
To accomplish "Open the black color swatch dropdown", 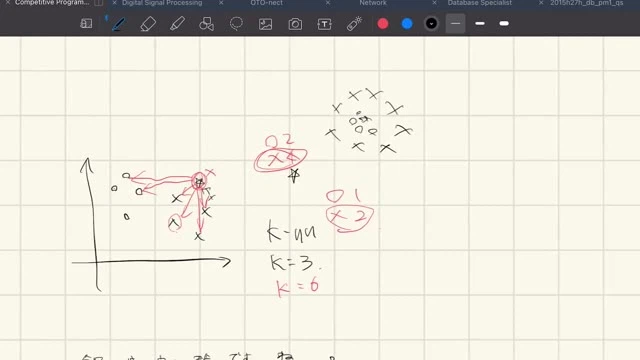I will 431,24.
